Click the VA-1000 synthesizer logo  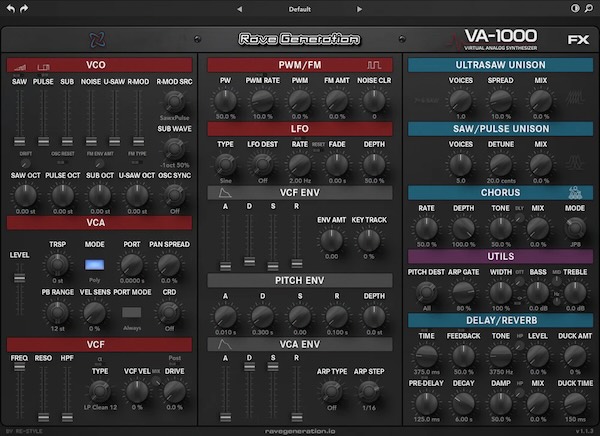click(501, 39)
